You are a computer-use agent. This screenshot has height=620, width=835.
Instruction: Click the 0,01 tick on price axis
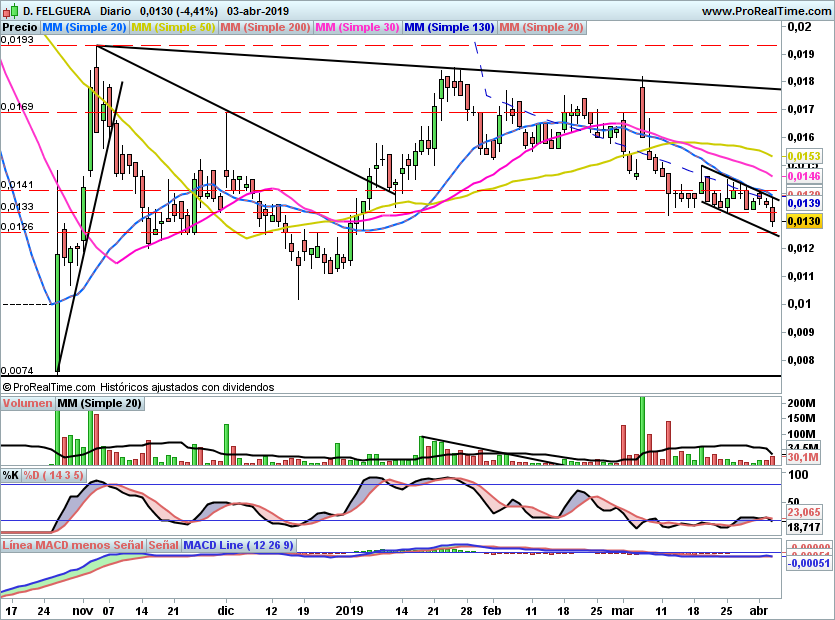coord(800,304)
